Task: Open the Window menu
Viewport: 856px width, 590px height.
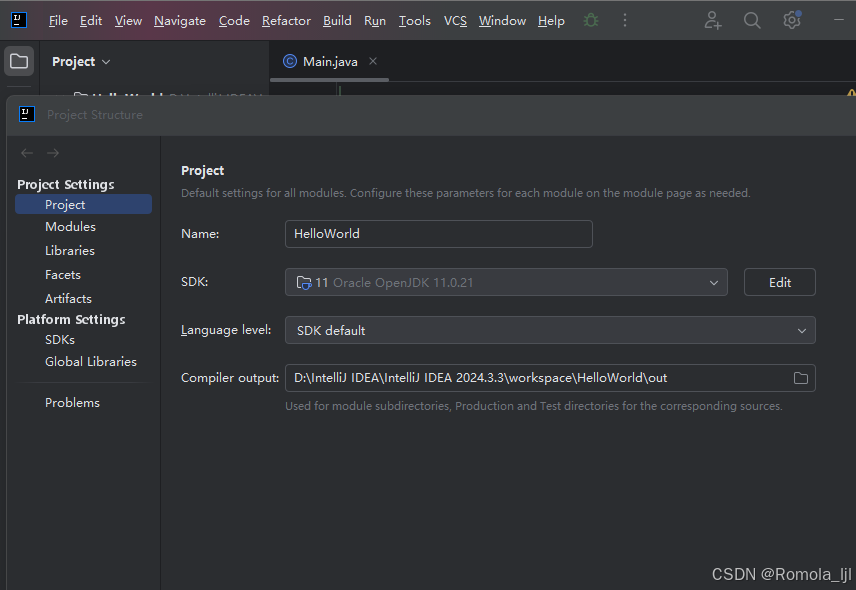Action: point(502,21)
